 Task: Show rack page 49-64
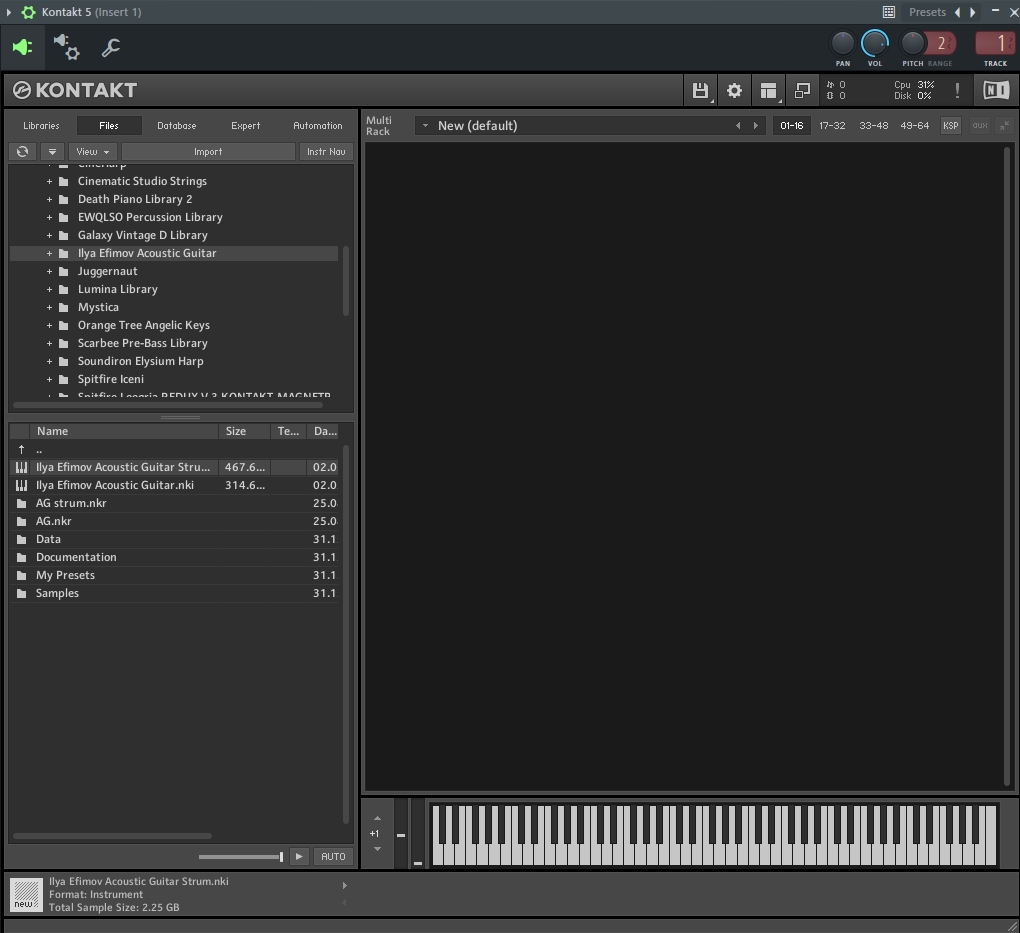coord(914,126)
